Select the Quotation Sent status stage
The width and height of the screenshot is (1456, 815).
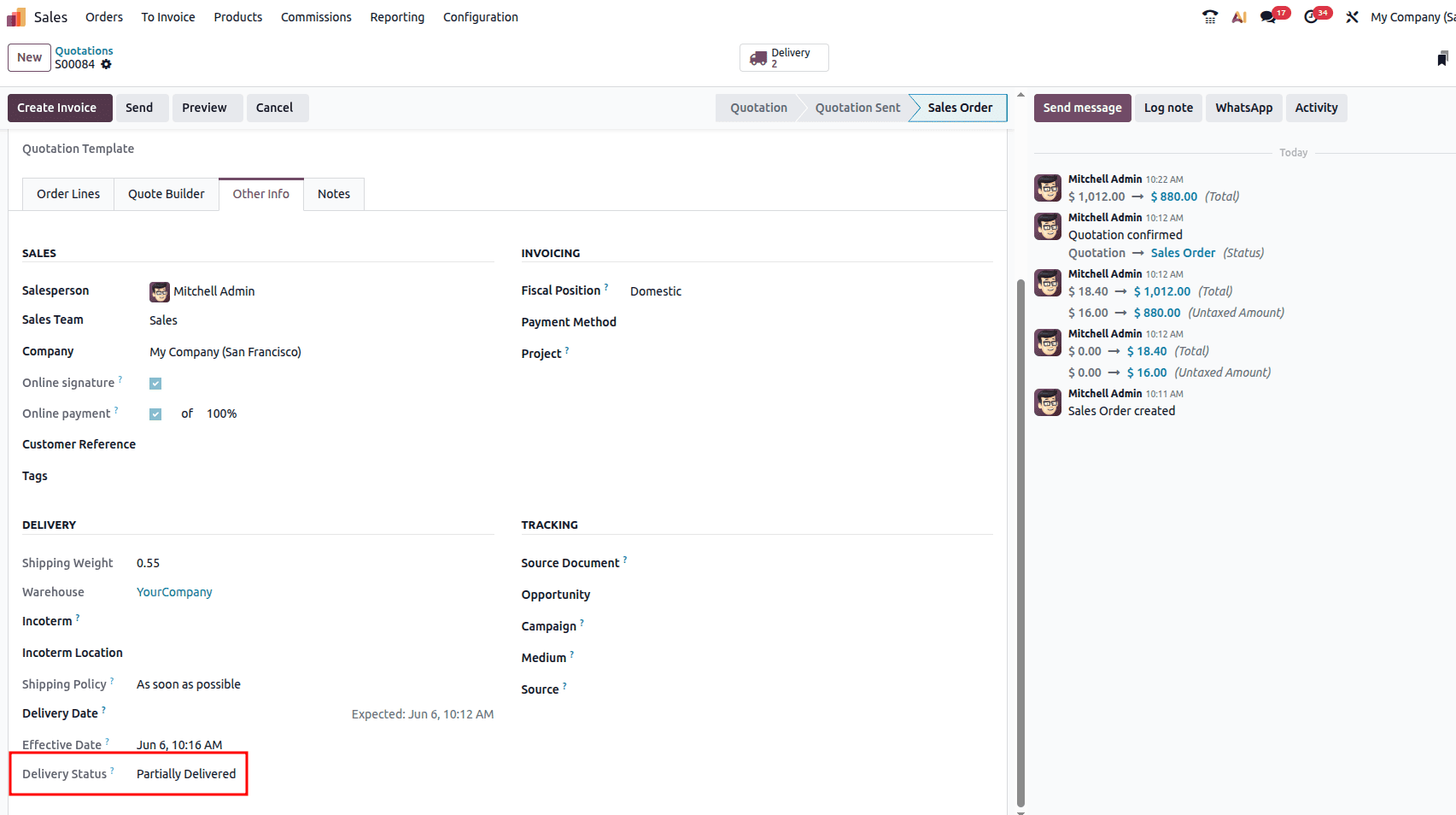point(857,108)
